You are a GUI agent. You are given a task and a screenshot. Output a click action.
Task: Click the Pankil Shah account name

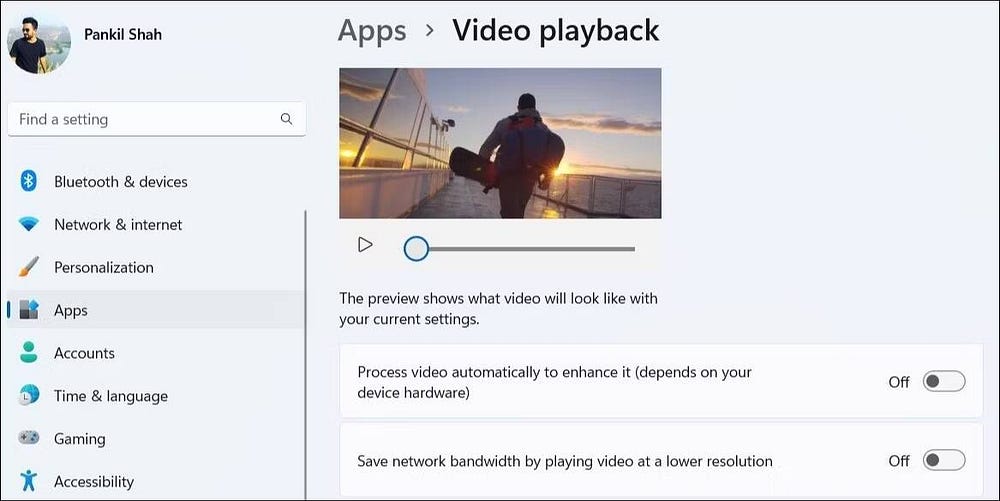tap(123, 34)
